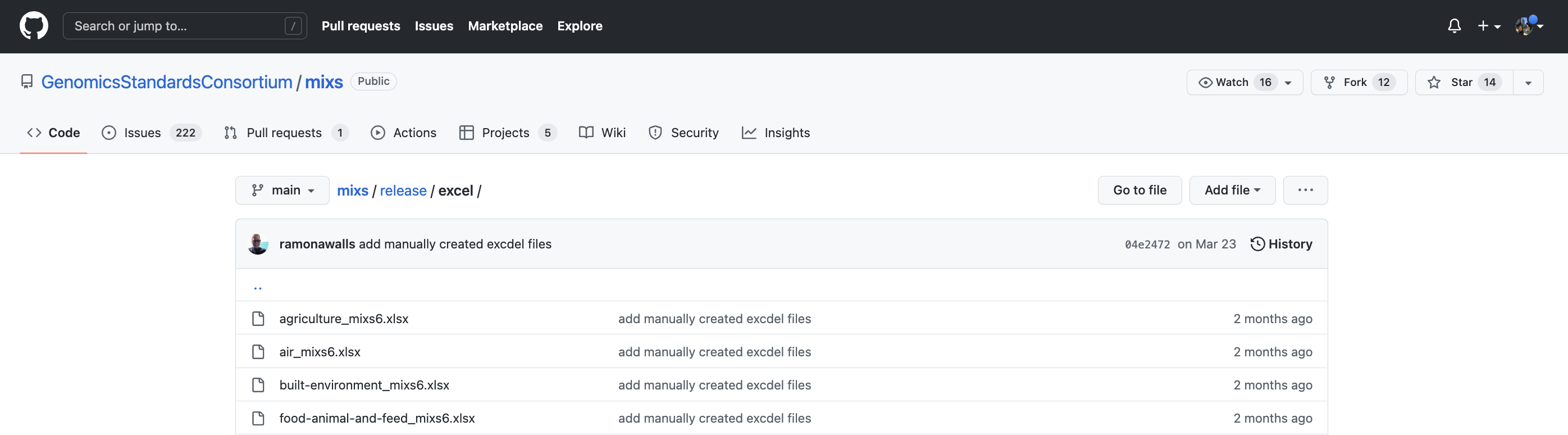1568x435 pixels.
Task: Open the user avatar menu
Action: click(x=1529, y=26)
